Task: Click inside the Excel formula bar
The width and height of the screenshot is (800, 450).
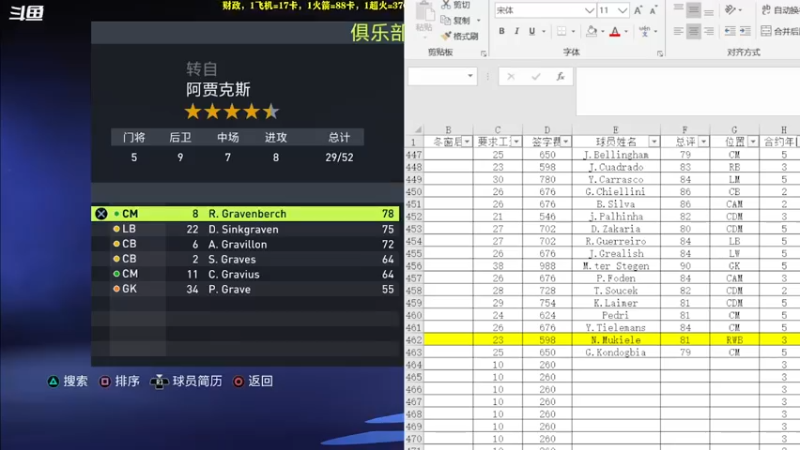Action: (x=688, y=91)
